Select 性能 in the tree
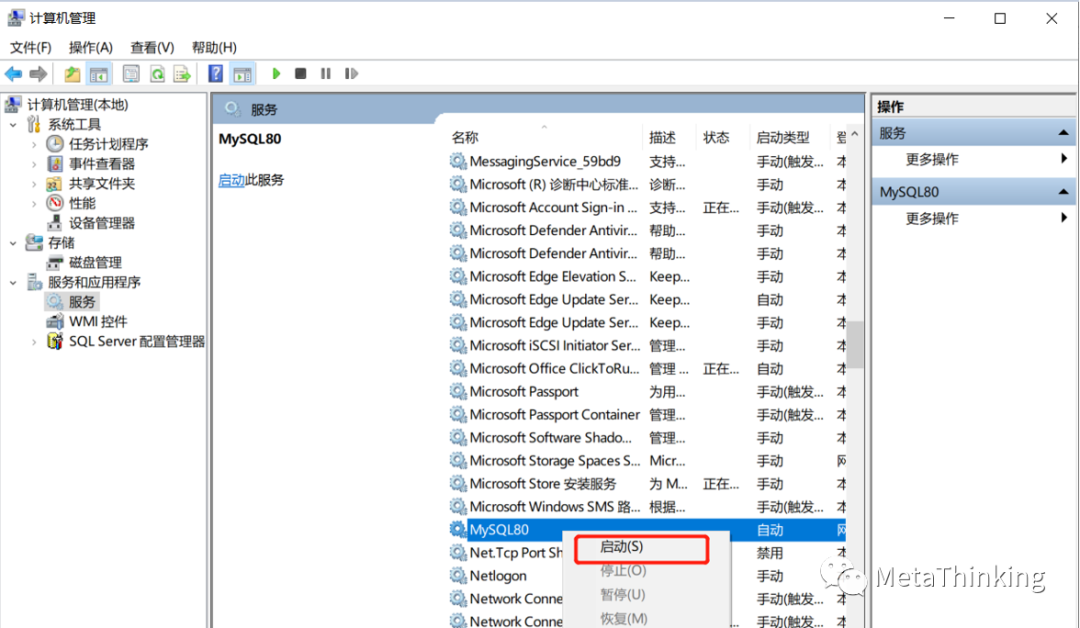Viewport: 1080px width, 628px height. tap(82, 203)
